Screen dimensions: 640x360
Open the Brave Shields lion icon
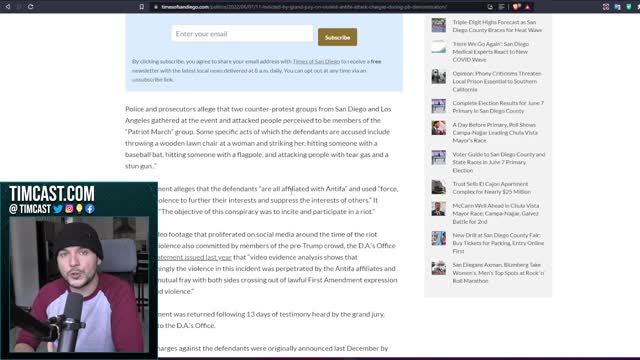click(x=516, y=7)
